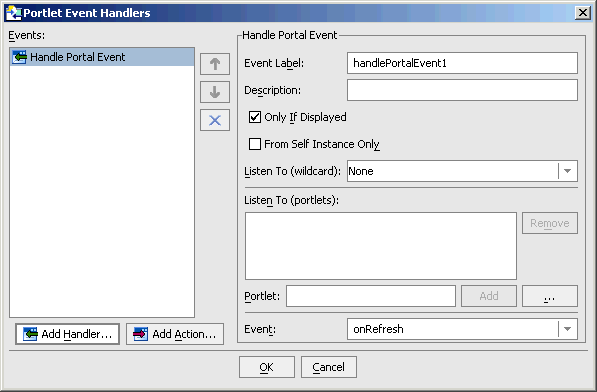Close the Portlet Event Handlers dialog

pyautogui.click(x=583, y=13)
